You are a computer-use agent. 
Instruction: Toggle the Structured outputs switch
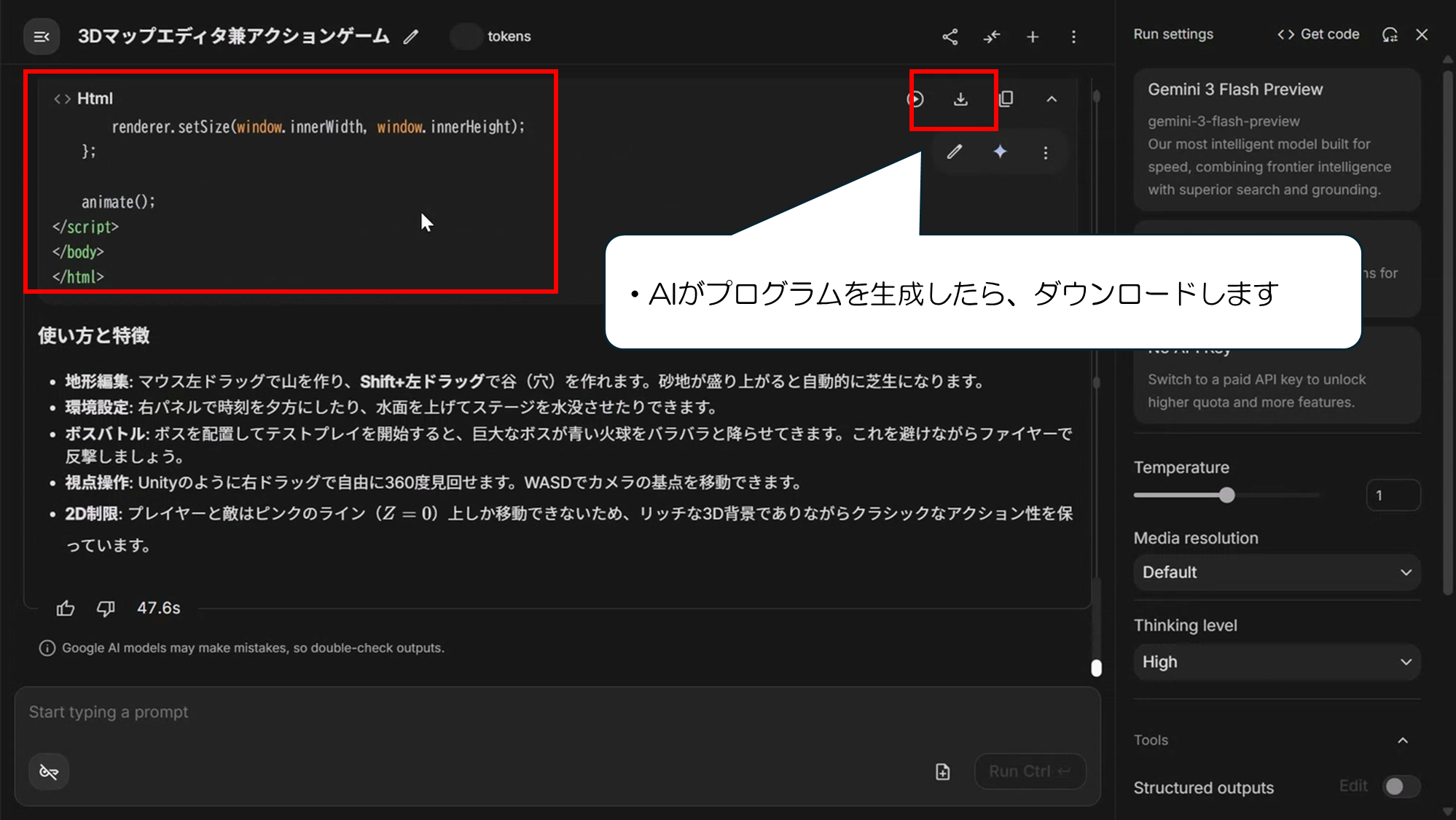click(x=1401, y=786)
